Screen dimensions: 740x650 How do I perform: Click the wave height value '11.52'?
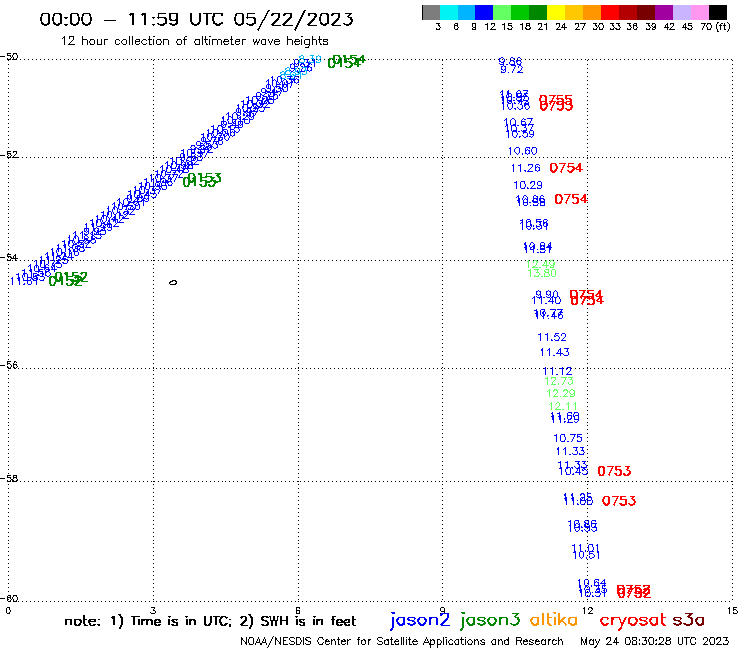[552, 337]
